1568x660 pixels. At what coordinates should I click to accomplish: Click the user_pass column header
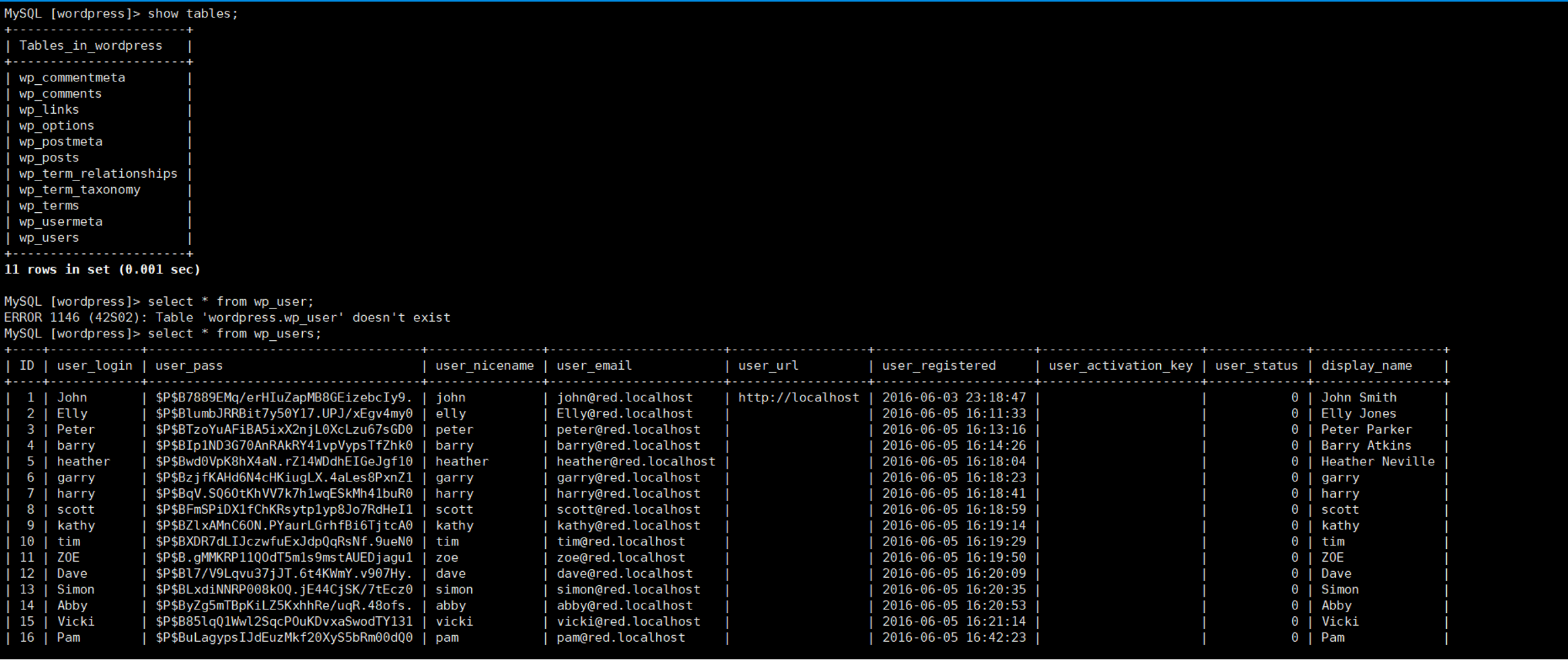click(189, 366)
